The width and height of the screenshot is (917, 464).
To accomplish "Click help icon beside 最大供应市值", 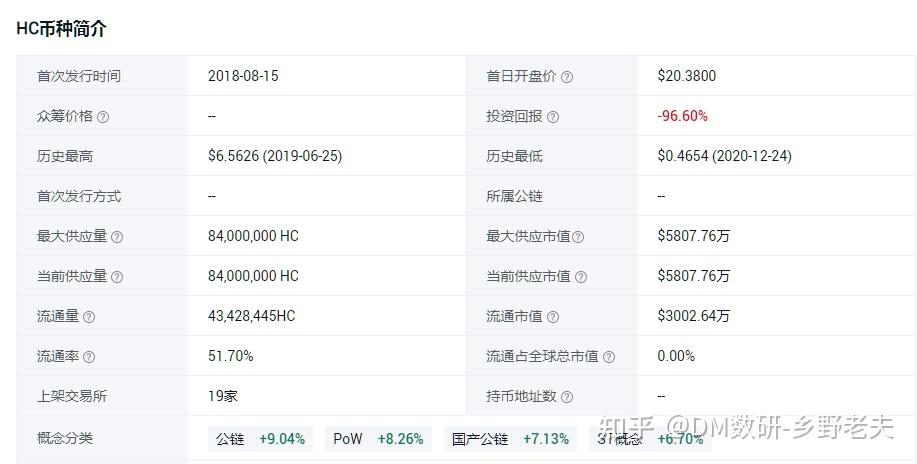I will click(x=578, y=237).
